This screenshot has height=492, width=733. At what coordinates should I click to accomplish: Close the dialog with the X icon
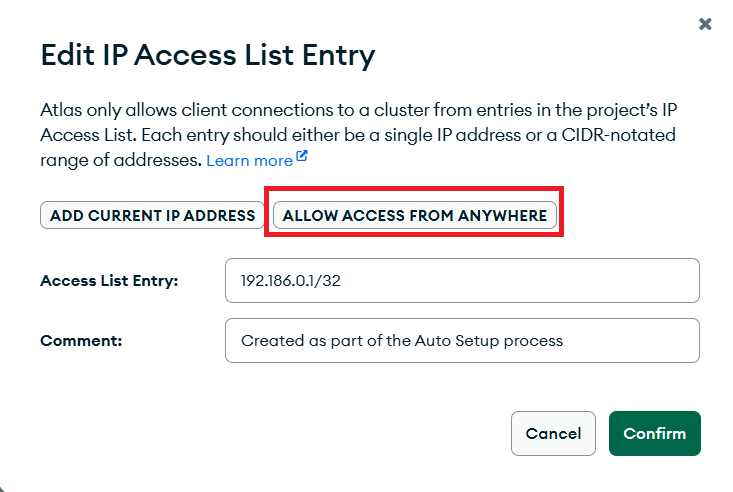click(705, 24)
